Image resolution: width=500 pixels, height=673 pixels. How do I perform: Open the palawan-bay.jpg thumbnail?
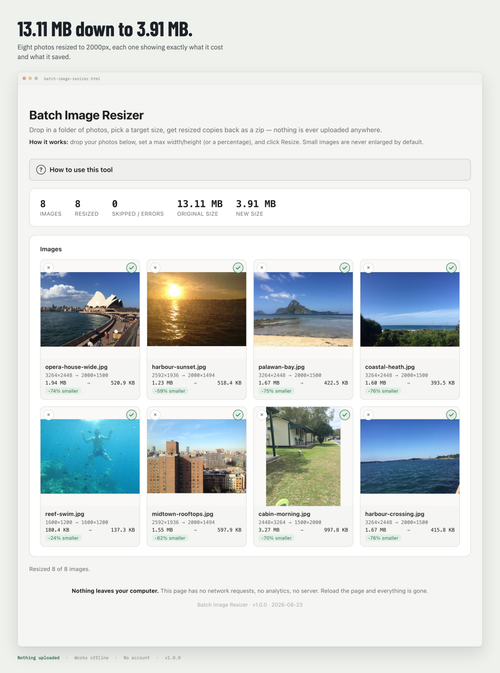point(303,309)
